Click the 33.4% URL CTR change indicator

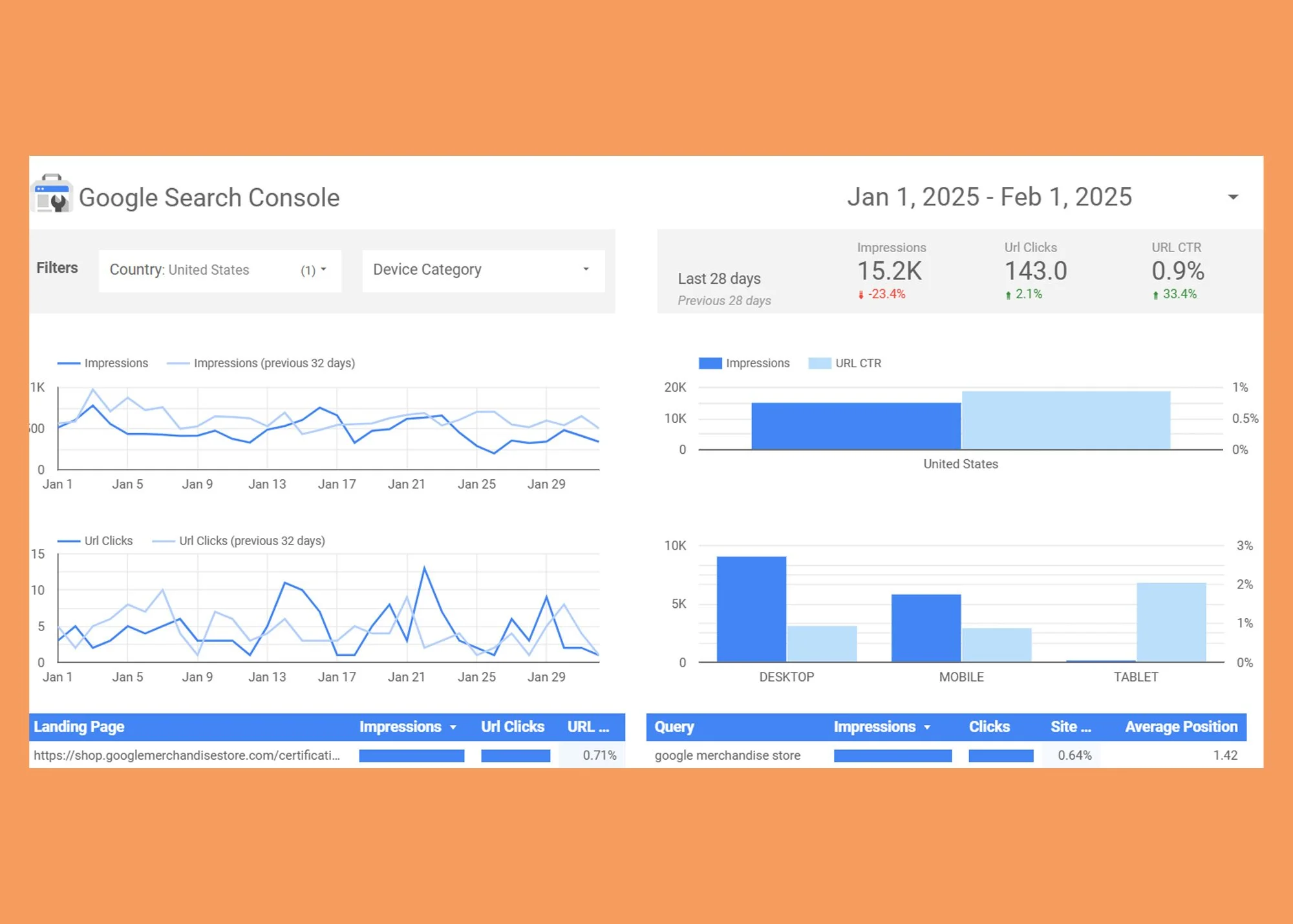[x=1174, y=294]
